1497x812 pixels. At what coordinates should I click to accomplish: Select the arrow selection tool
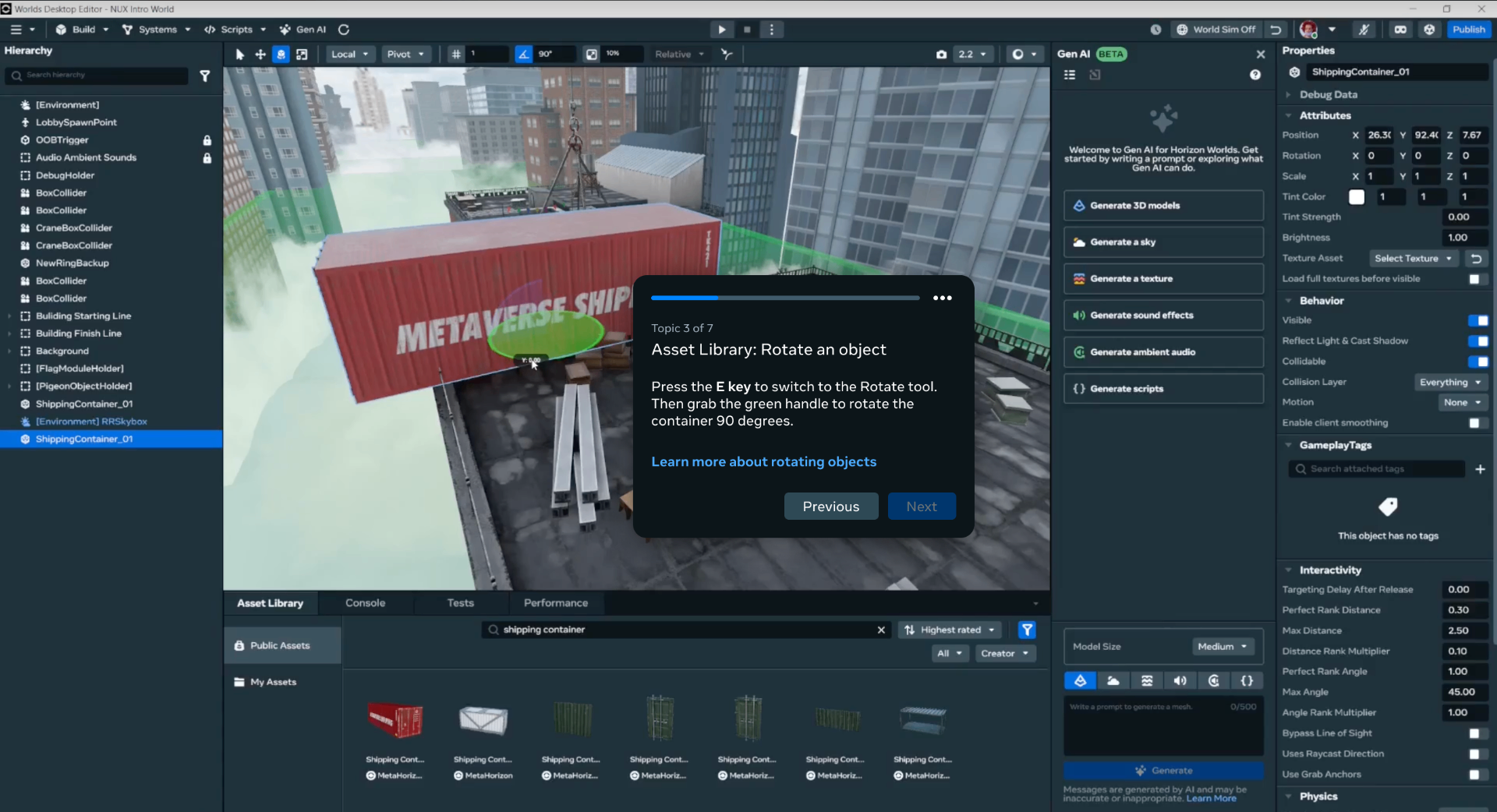coord(239,55)
